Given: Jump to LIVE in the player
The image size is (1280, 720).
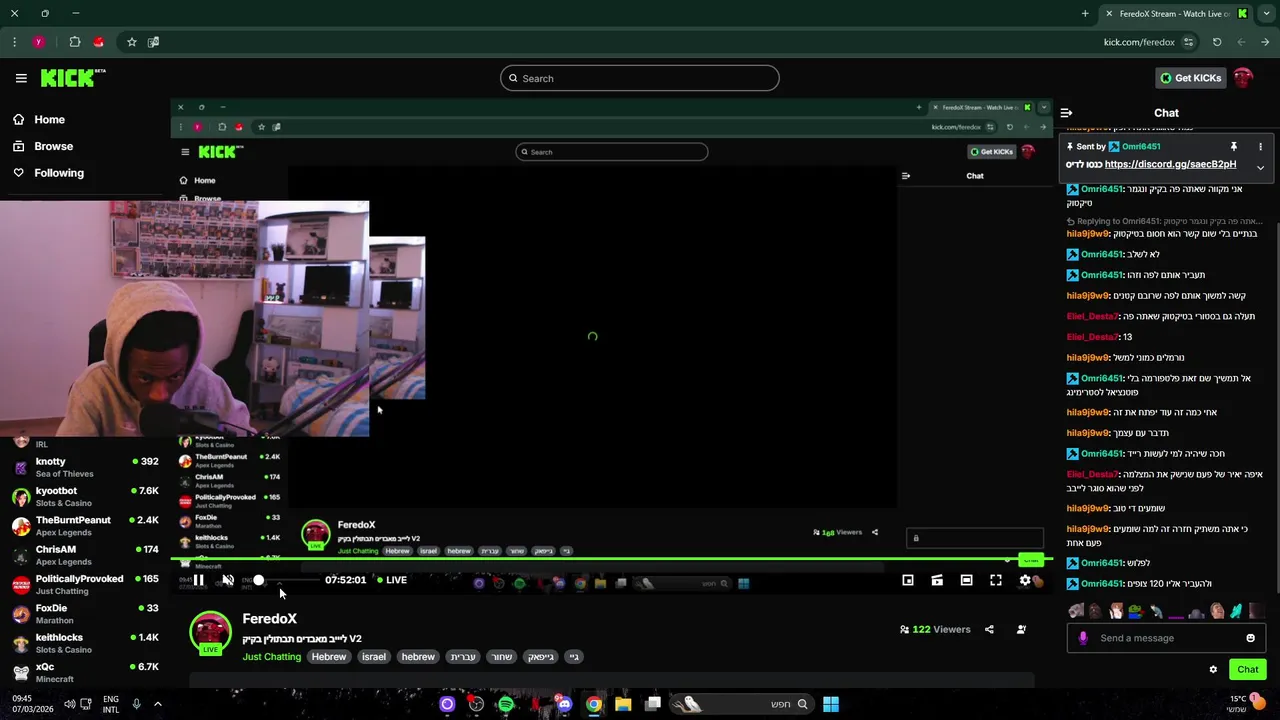Looking at the screenshot, I should [392, 580].
